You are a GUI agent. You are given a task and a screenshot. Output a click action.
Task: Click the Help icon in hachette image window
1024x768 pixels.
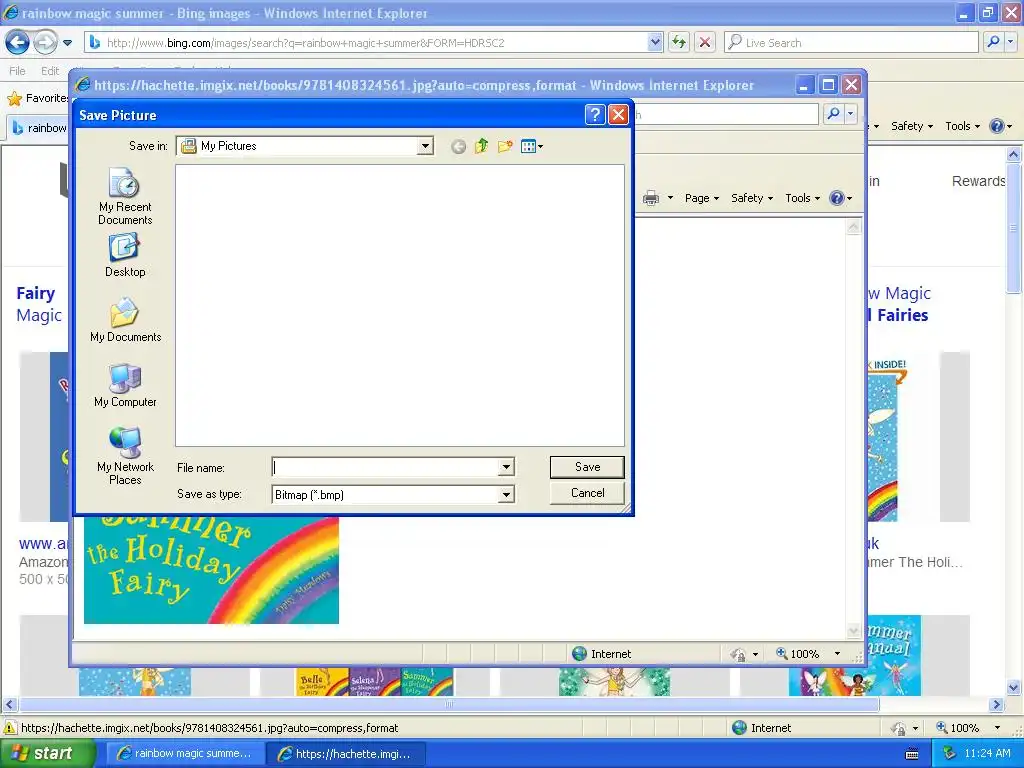pyautogui.click(x=837, y=198)
